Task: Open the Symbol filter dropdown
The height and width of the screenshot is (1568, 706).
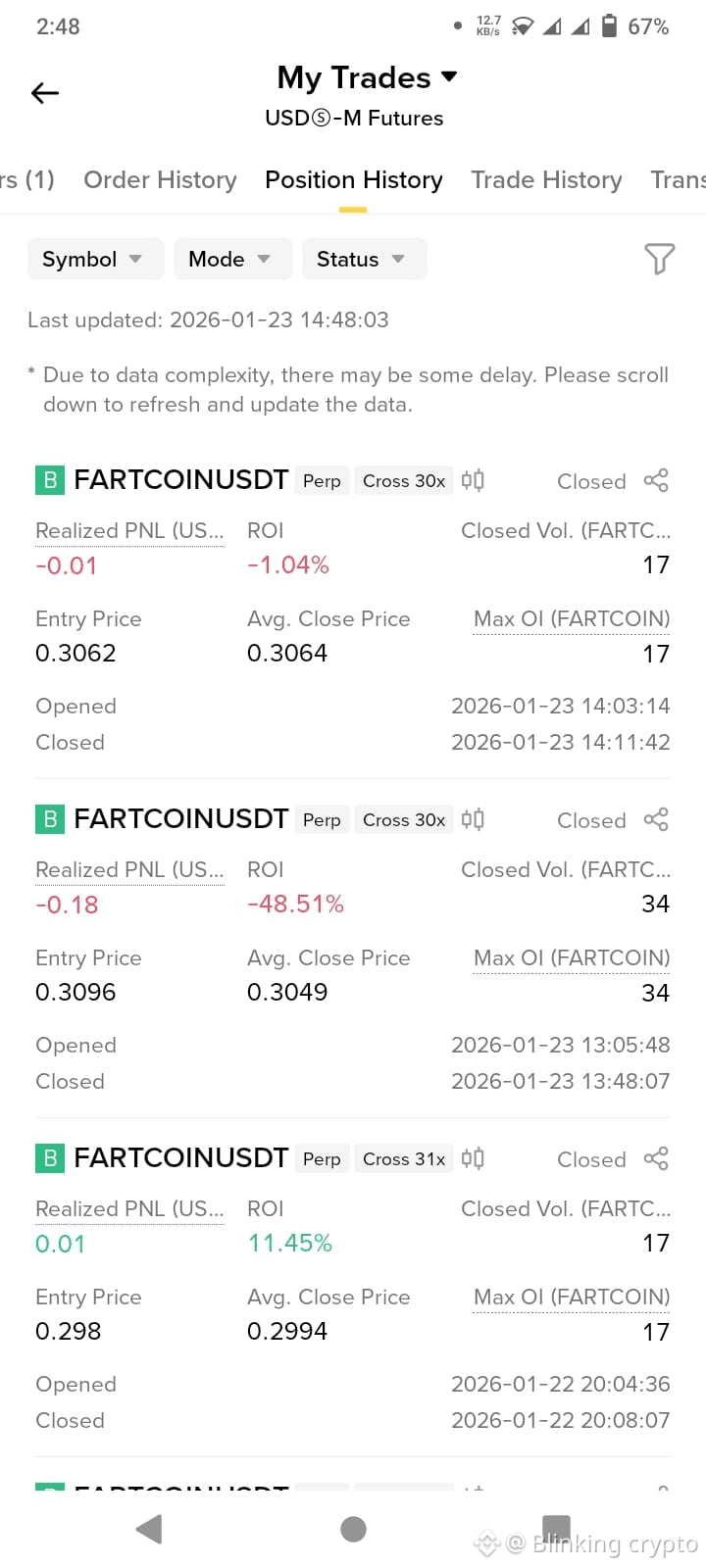Action: coord(95,259)
